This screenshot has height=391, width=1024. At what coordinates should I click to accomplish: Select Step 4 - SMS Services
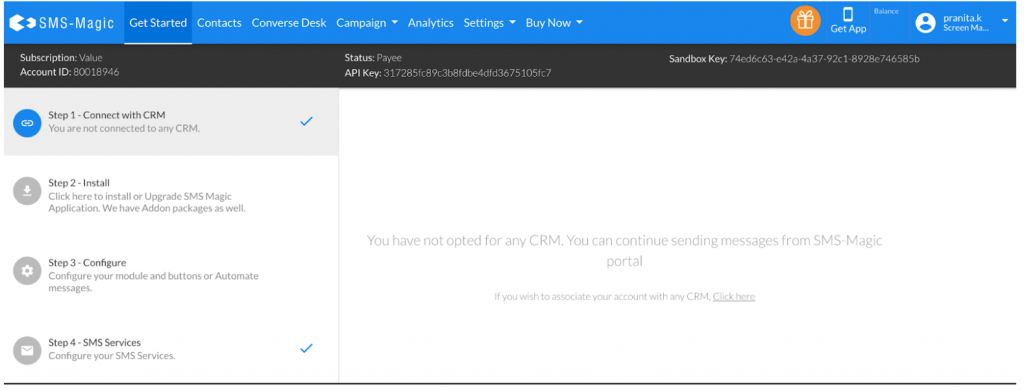(x=171, y=349)
